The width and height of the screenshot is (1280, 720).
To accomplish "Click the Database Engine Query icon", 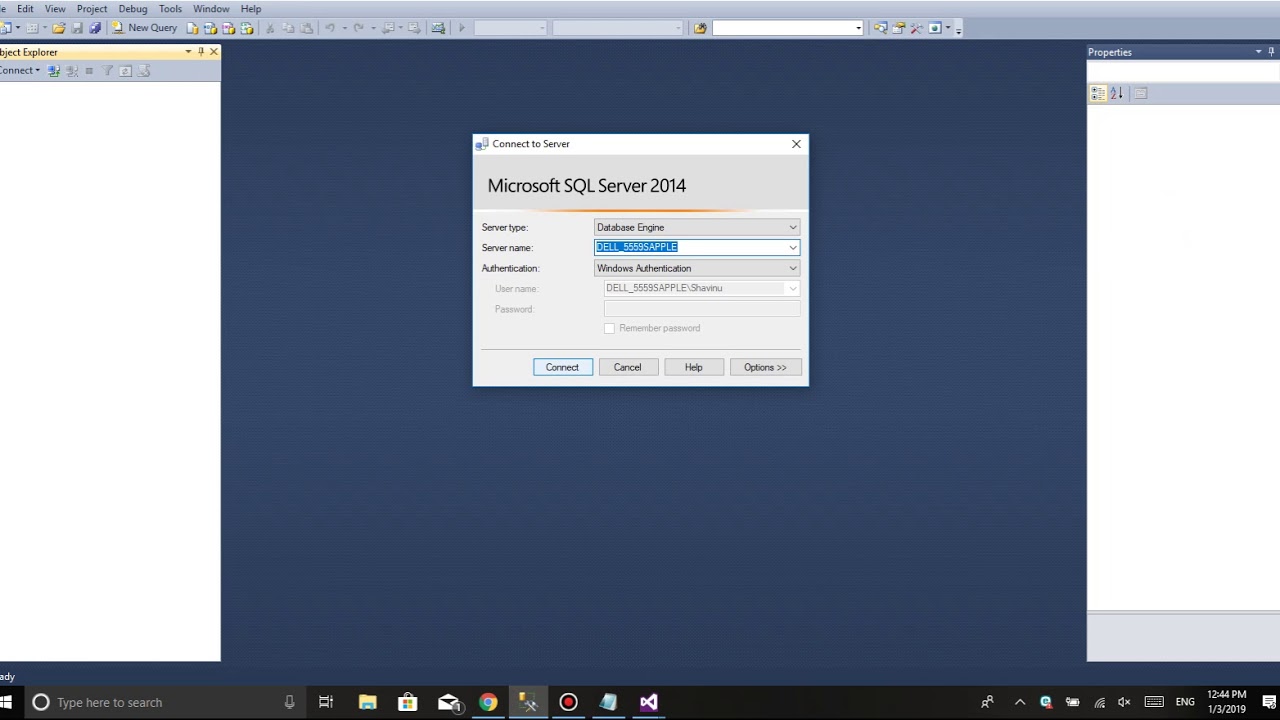I will 193,28.
